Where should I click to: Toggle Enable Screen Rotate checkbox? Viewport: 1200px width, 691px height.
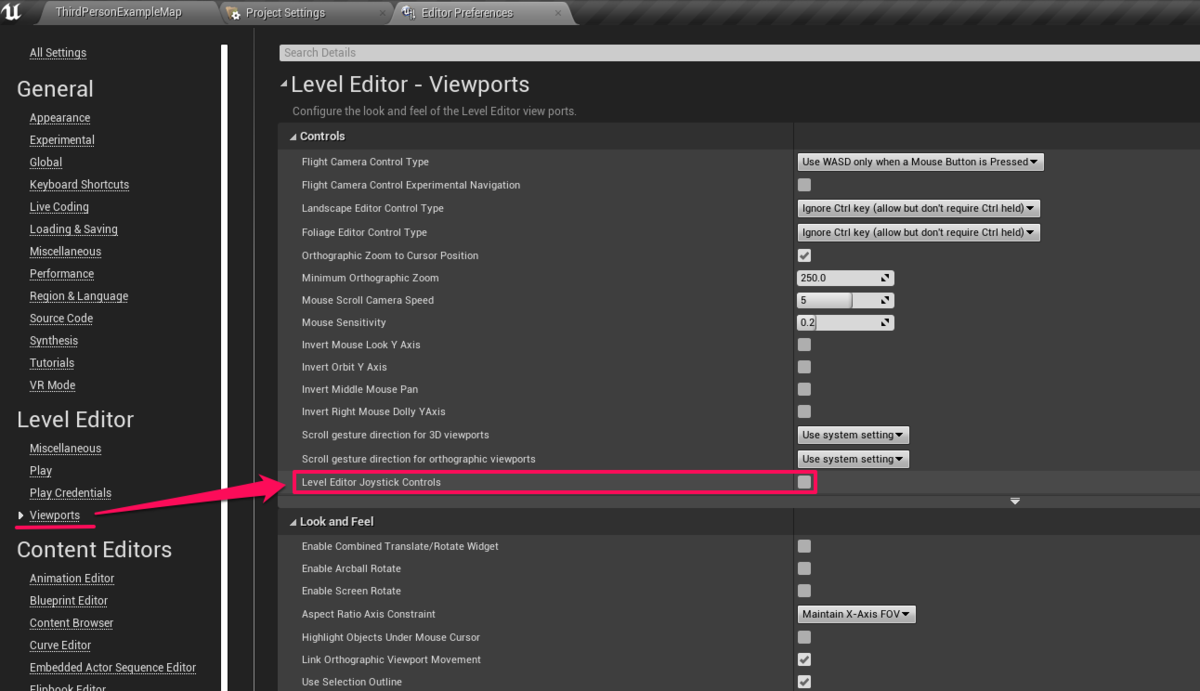[804, 591]
